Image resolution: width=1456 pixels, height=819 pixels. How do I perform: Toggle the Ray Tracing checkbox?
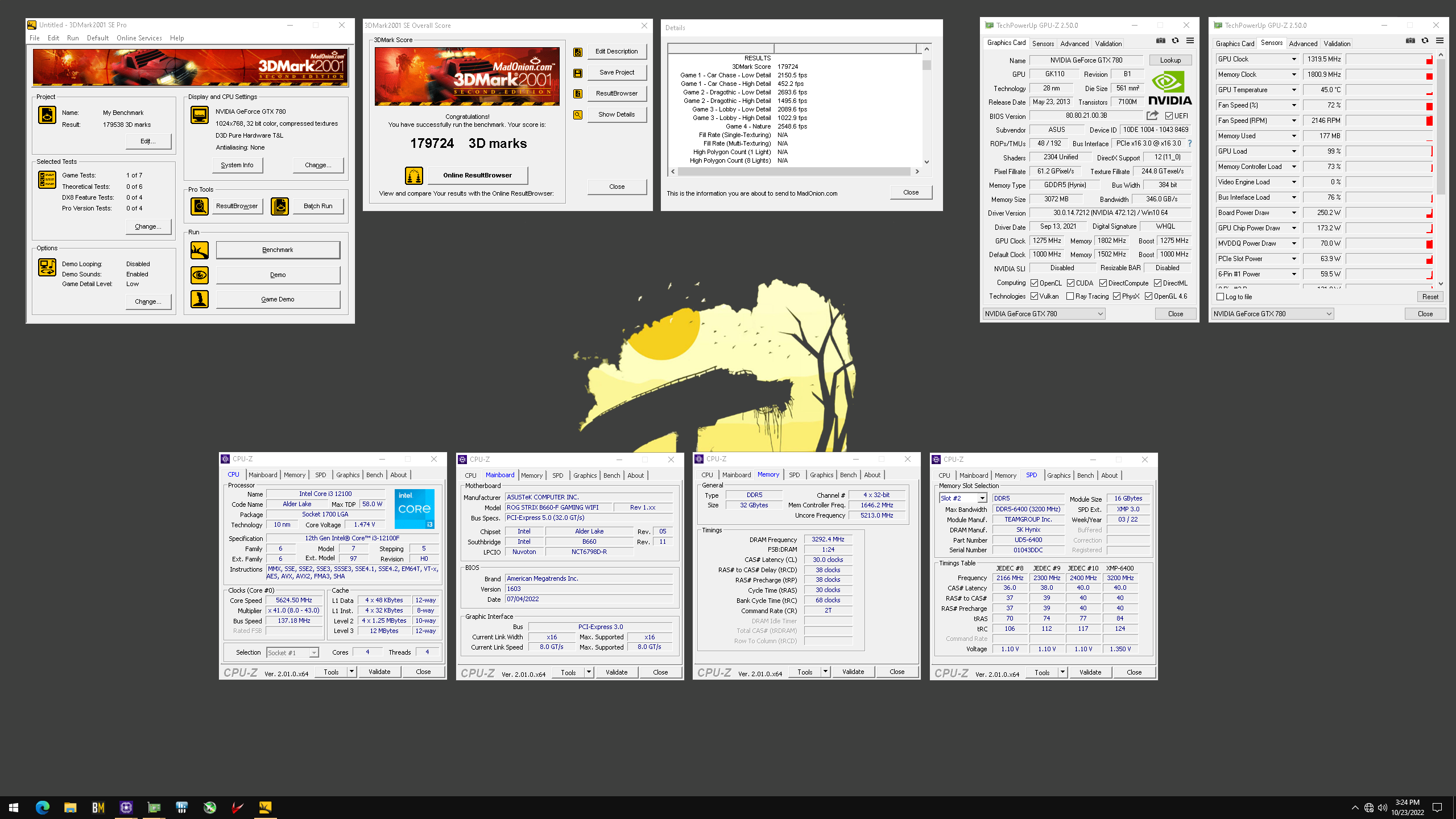(x=1070, y=296)
